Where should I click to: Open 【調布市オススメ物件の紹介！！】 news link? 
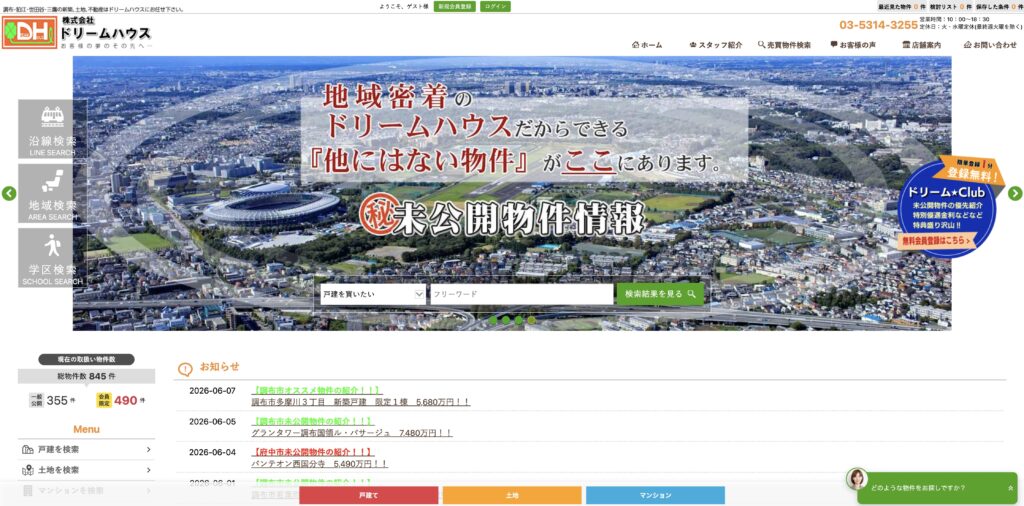(x=317, y=390)
